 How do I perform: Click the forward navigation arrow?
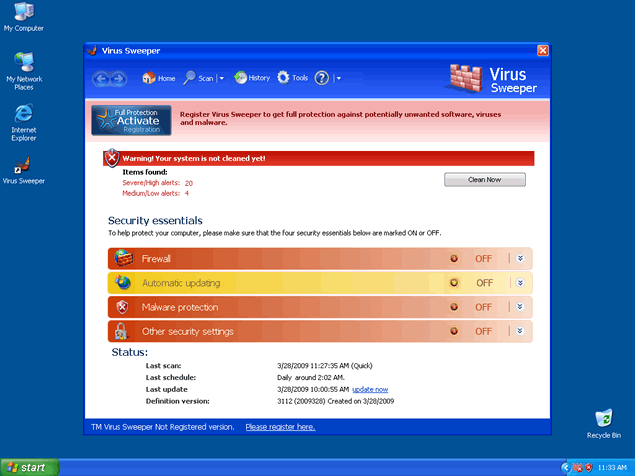pos(118,78)
